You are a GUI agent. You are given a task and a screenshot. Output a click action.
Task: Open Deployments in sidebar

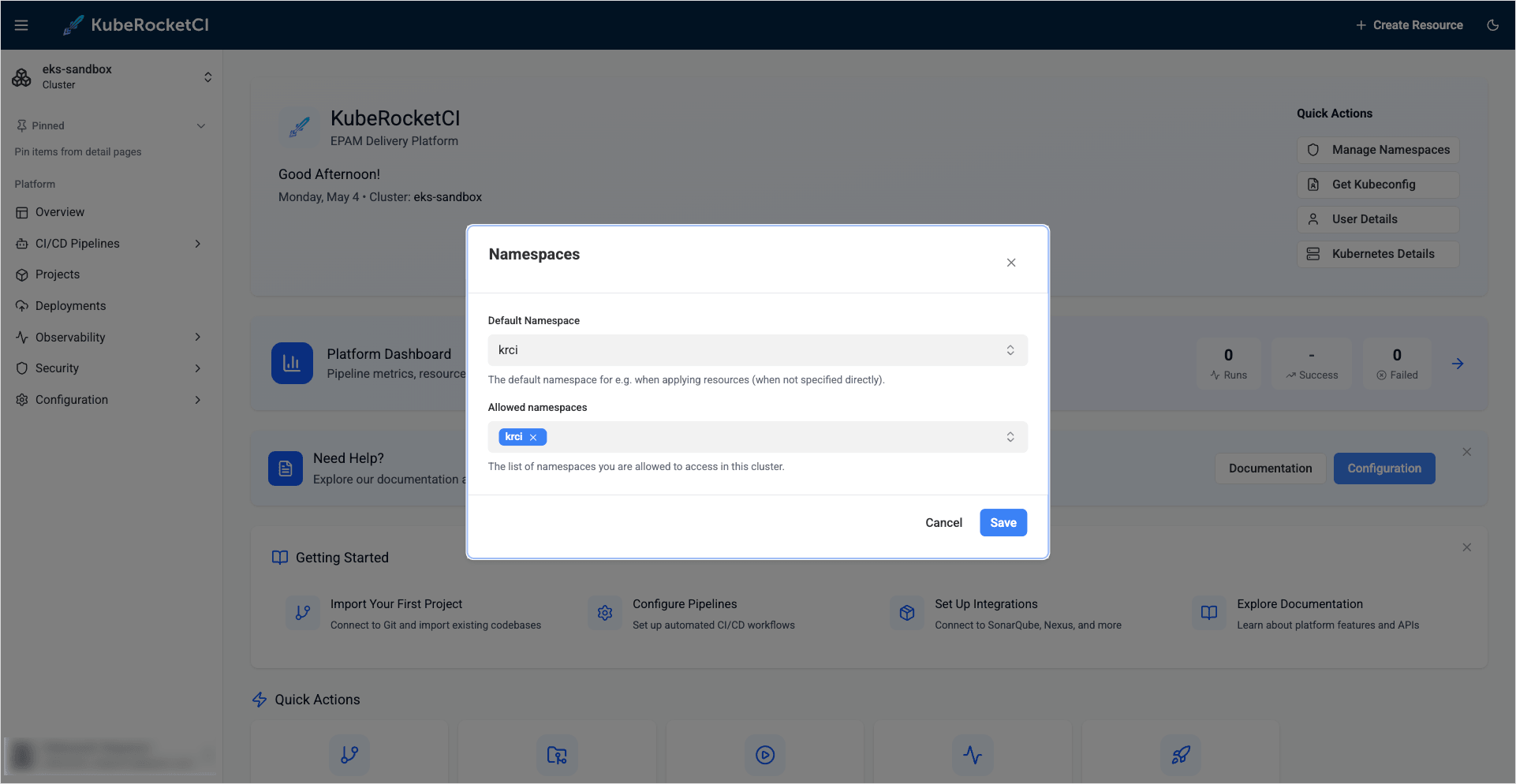point(110,306)
